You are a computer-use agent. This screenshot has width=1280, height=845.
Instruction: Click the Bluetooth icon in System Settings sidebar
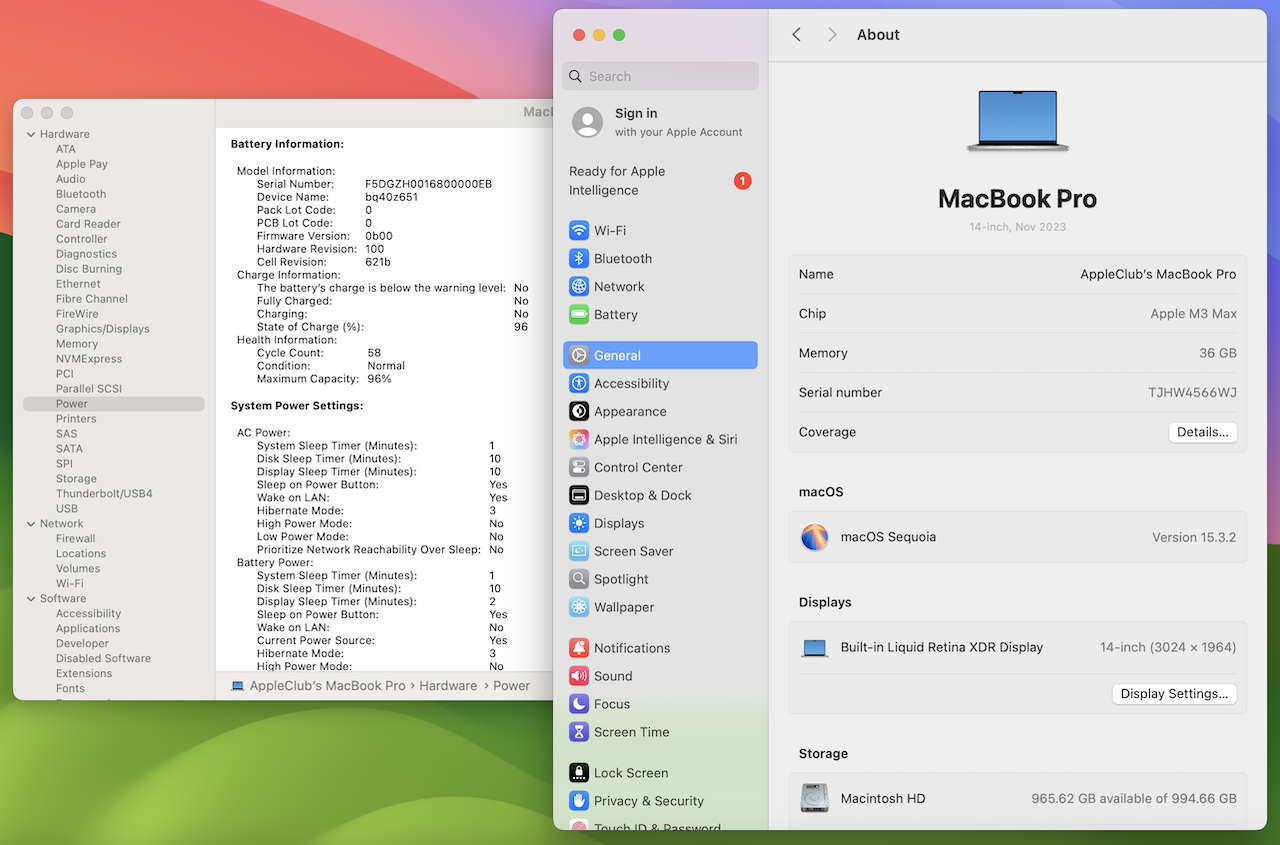579,258
